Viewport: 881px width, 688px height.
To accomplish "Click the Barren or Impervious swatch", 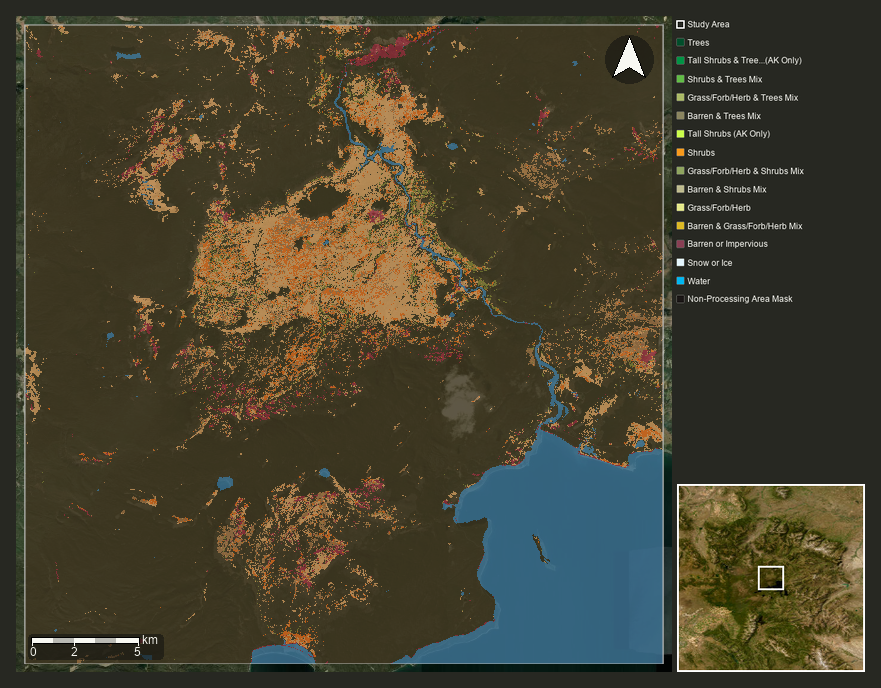I will [680, 244].
